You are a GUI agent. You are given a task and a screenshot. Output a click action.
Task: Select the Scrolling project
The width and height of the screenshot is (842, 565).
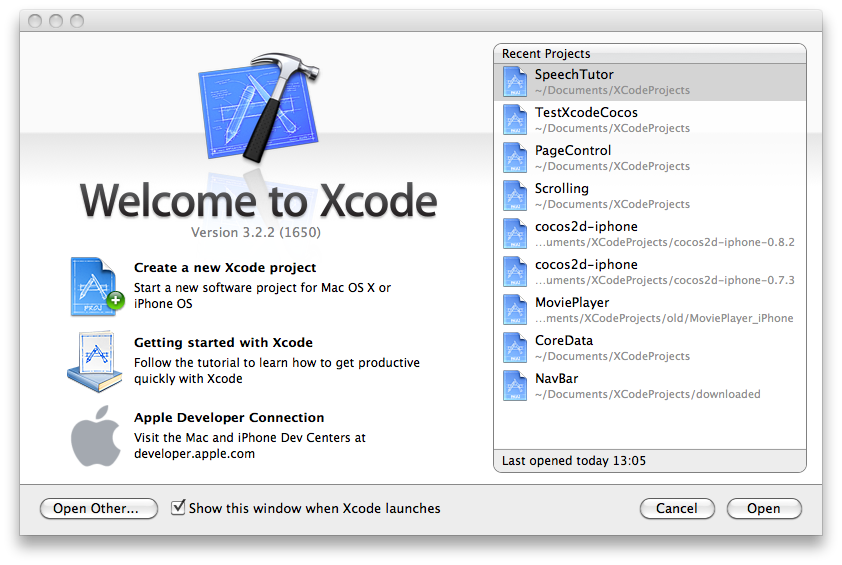coord(650,196)
